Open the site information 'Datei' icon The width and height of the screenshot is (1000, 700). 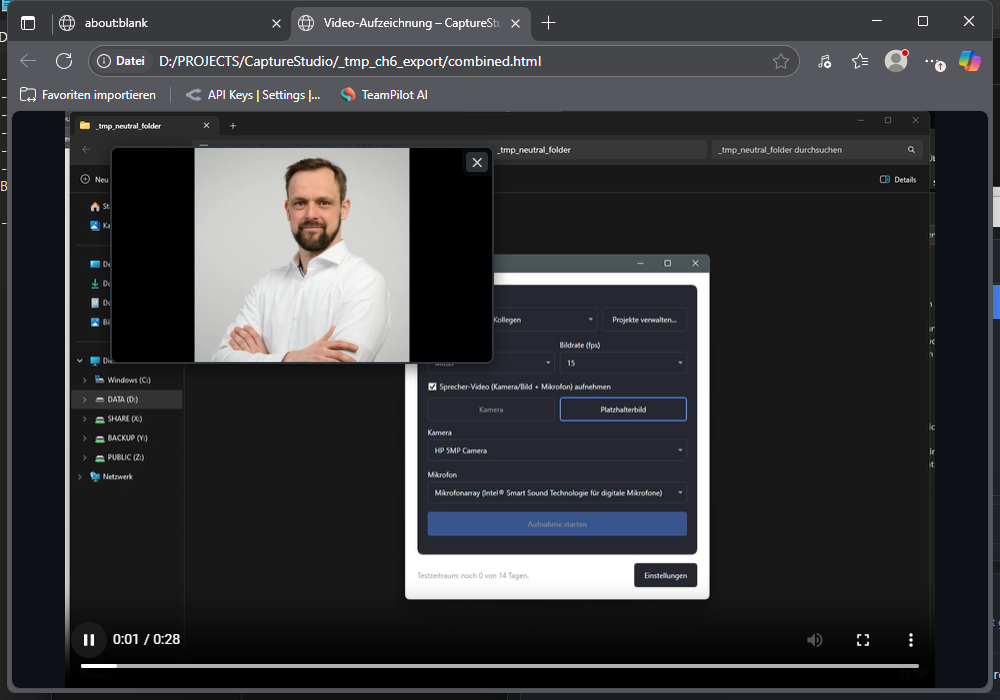121,61
